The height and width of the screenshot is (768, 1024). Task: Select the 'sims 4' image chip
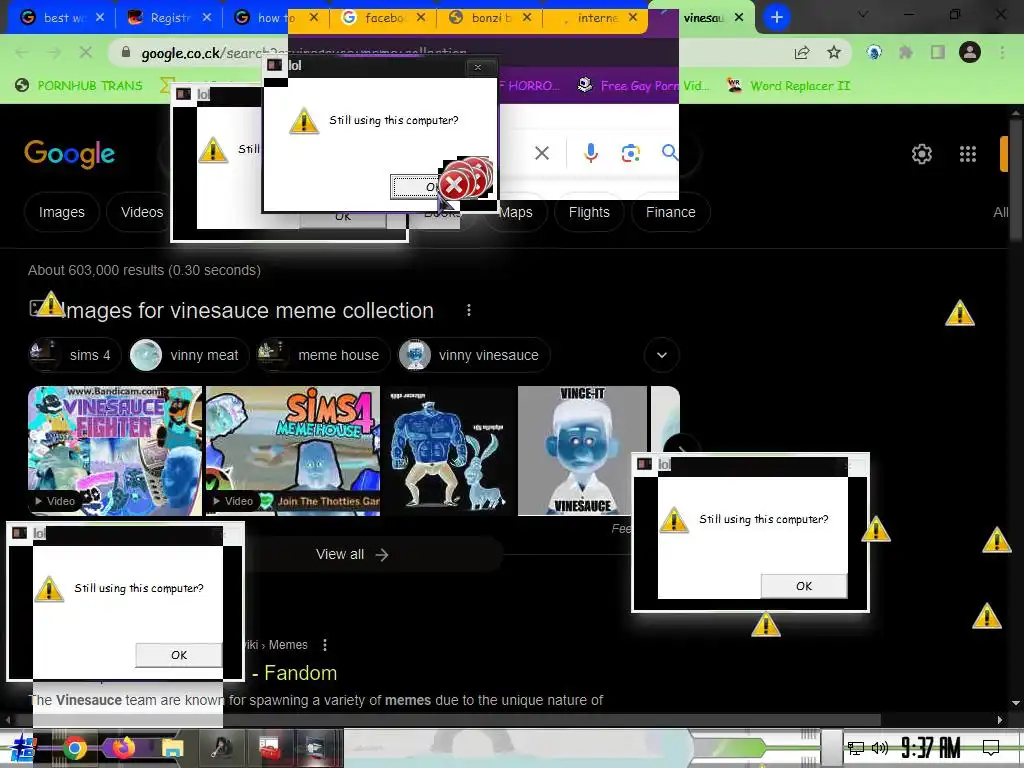pyautogui.click(x=74, y=355)
